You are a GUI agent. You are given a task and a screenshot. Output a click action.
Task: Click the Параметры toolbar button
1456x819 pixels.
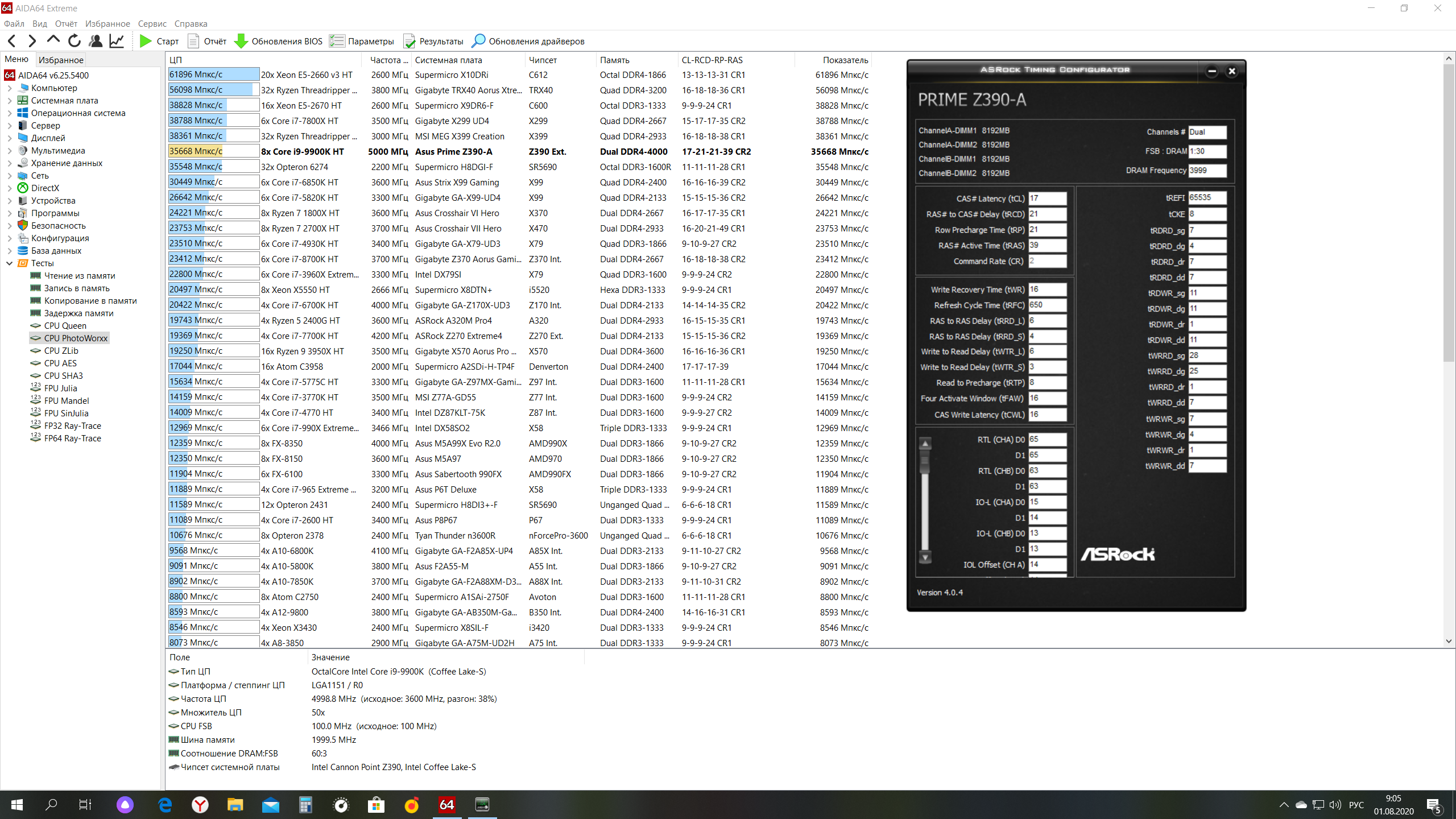click(x=362, y=41)
